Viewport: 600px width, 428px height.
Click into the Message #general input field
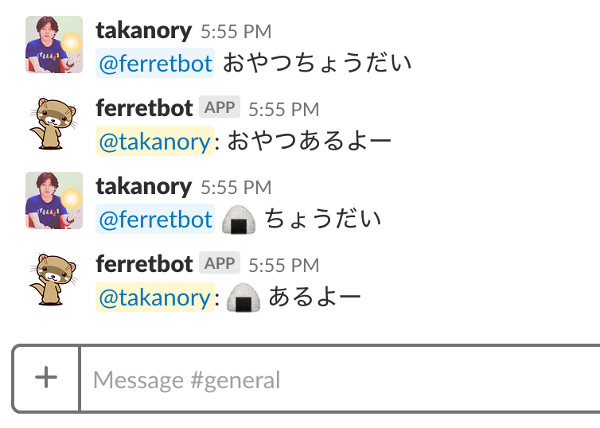tap(340, 379)
